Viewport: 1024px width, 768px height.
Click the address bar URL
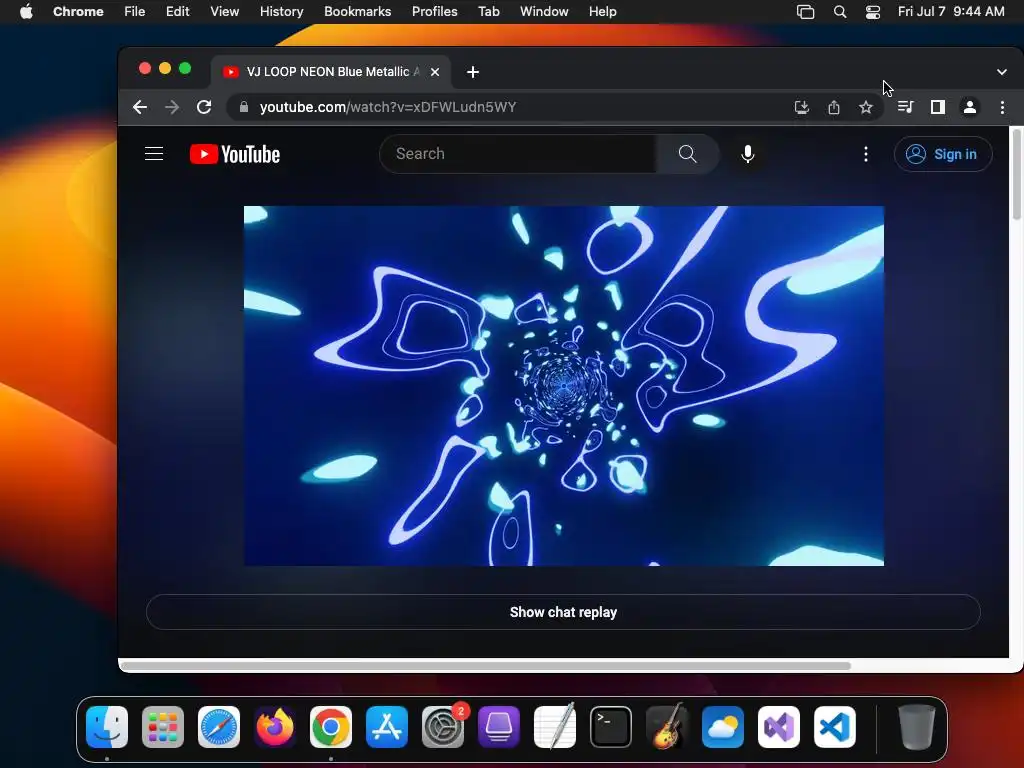[x=388, y=107]
